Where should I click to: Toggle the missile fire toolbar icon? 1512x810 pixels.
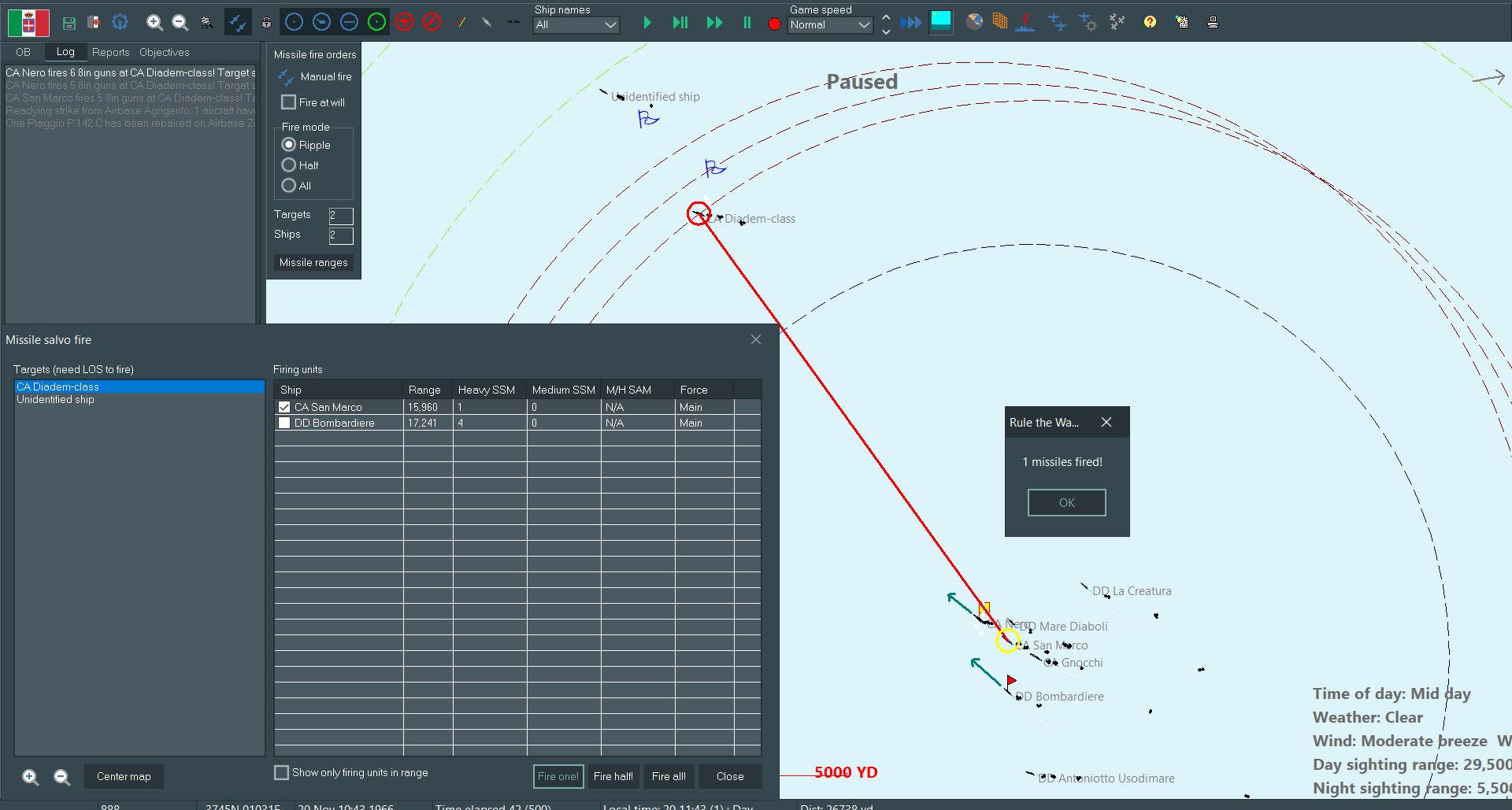point(237,22)
